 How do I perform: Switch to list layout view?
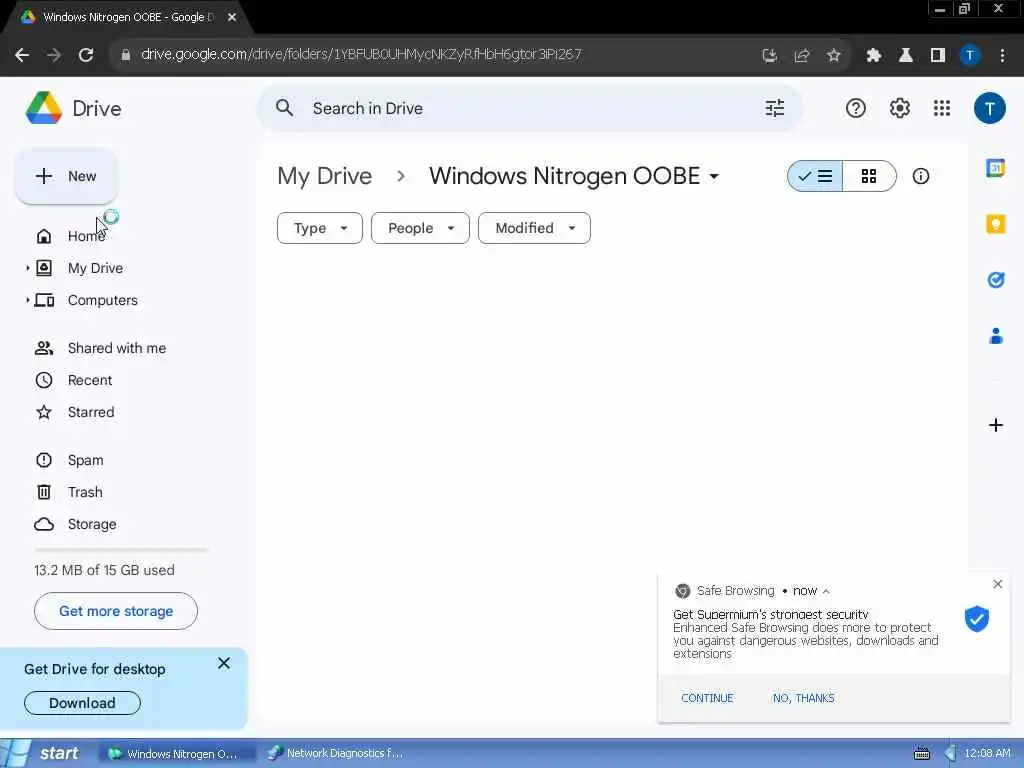click(x=815, y=176)
